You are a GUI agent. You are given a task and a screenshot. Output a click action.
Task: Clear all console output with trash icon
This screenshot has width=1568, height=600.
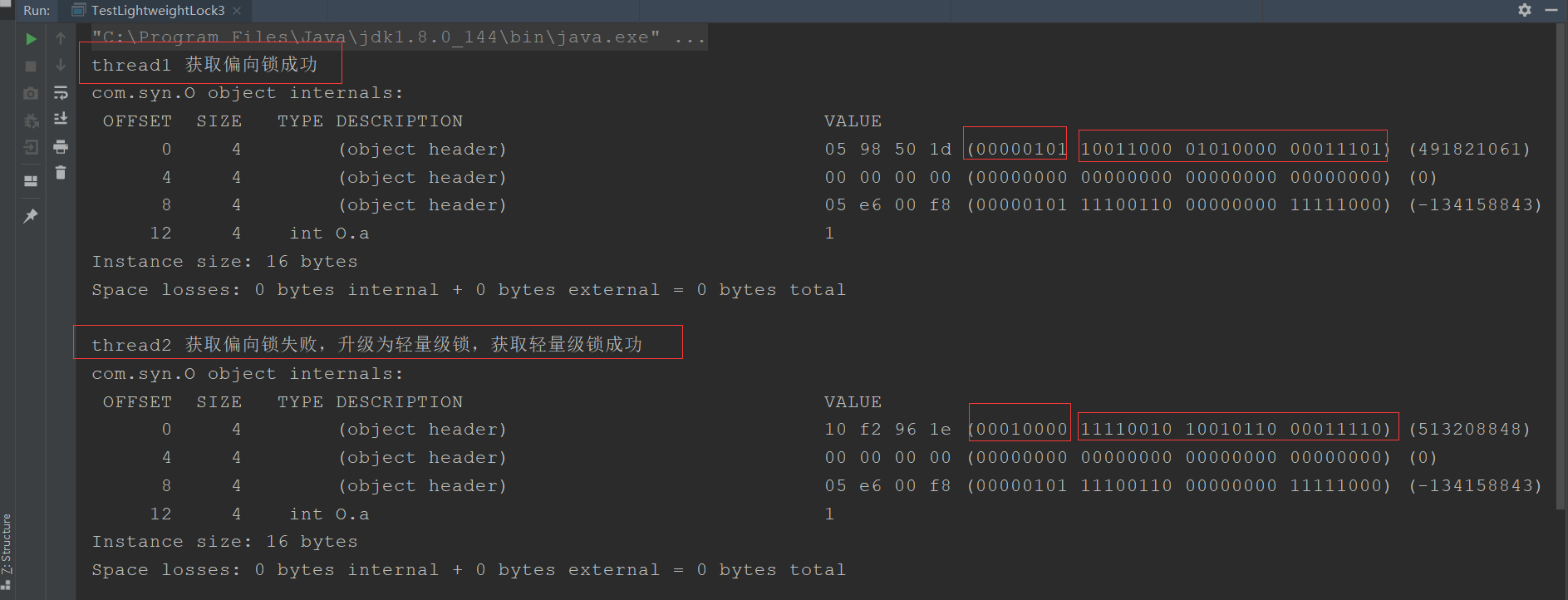tap(61, 173)
